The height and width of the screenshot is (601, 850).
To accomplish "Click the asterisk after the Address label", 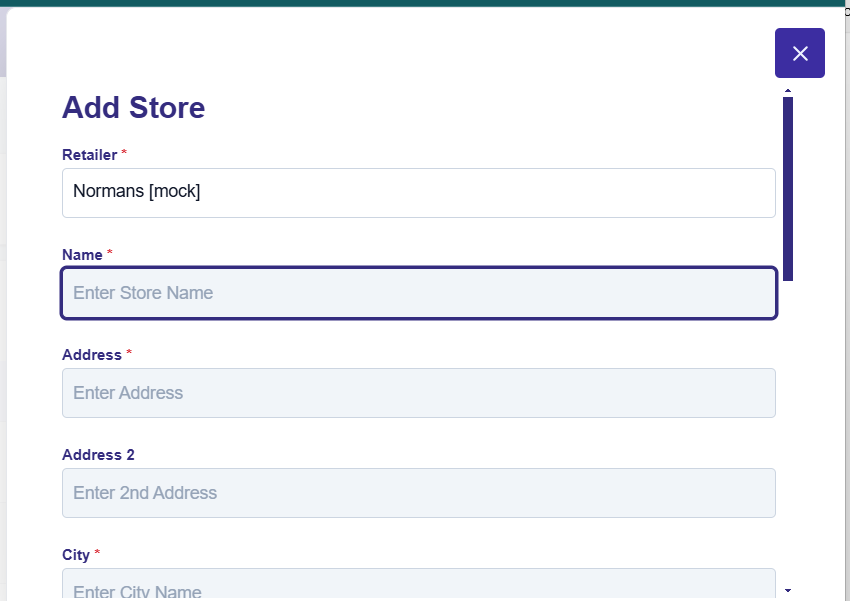I will [x=129, y=354].
